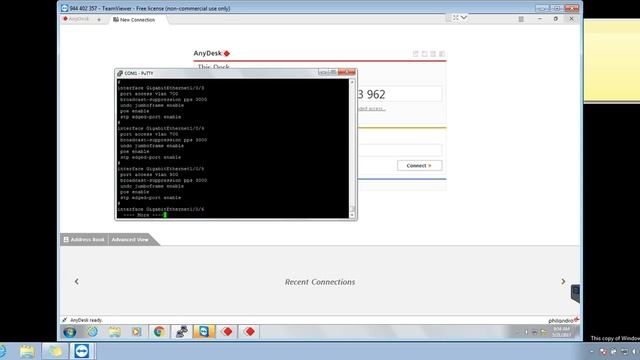Minimize the inner AnyDesk window

(x=540, y=19)
